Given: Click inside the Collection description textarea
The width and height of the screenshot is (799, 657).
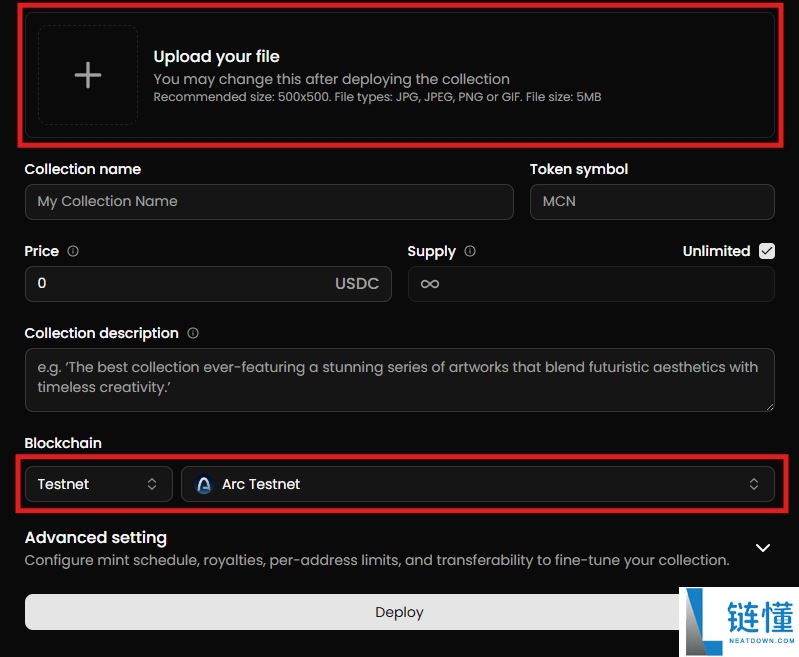Looking at the screenshot, I should [398, 379].
